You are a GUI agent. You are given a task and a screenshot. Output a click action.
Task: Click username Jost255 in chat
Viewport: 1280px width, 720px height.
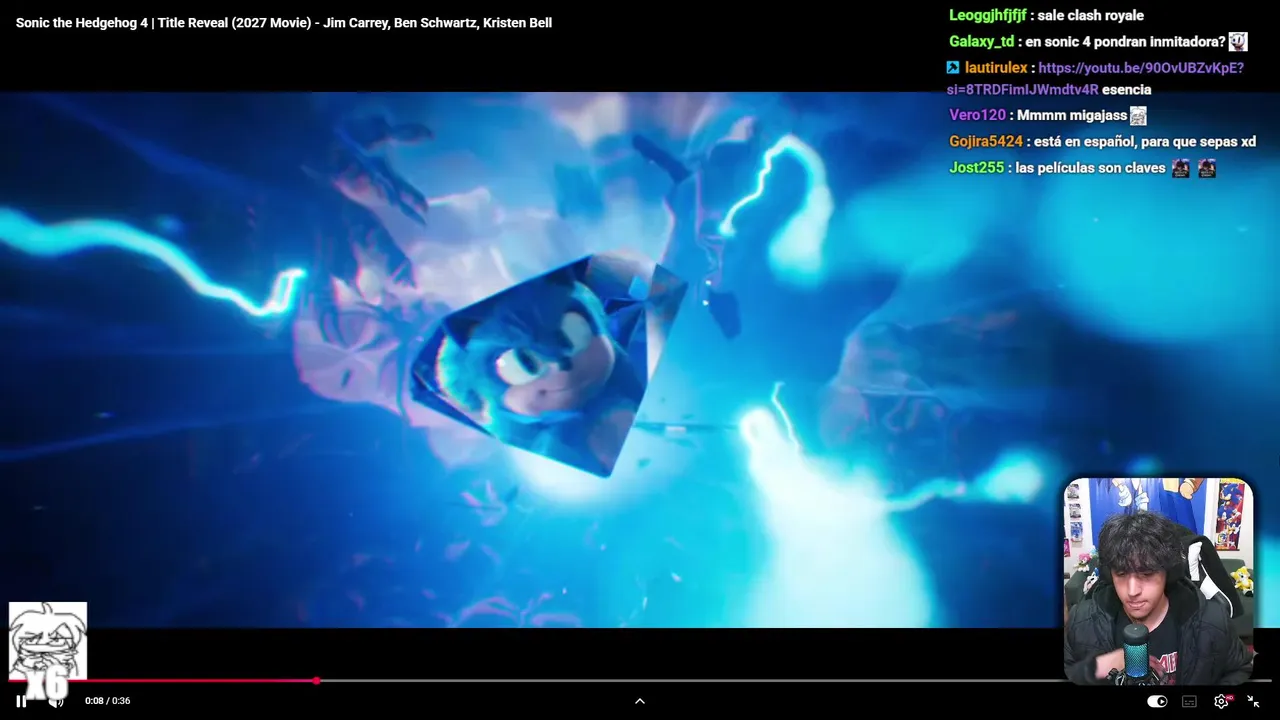tap(976, 167)
